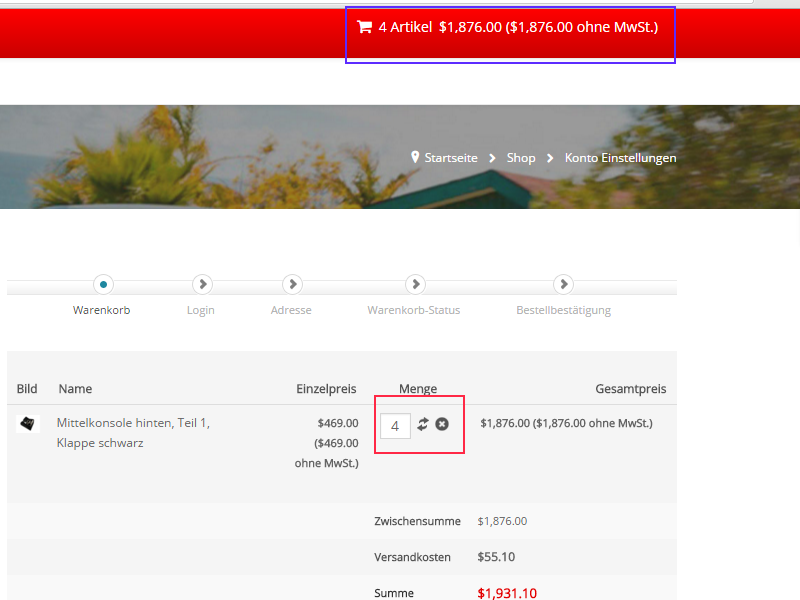Screen dimensions: 800x600
Task: Click the Versandkosten label
Action: pos(412,557)
